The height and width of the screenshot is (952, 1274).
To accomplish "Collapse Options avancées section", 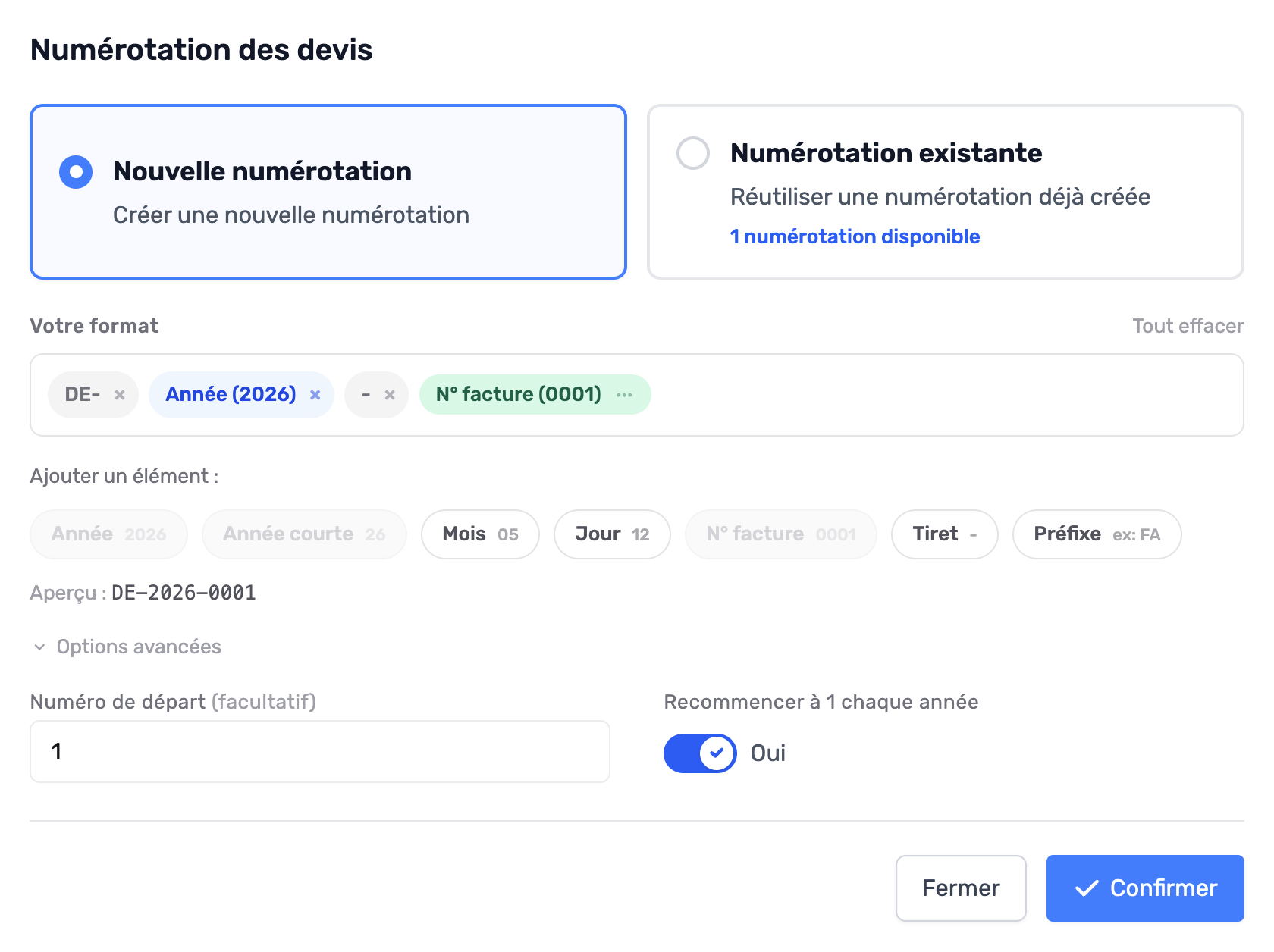I will [x=126, y=647].
